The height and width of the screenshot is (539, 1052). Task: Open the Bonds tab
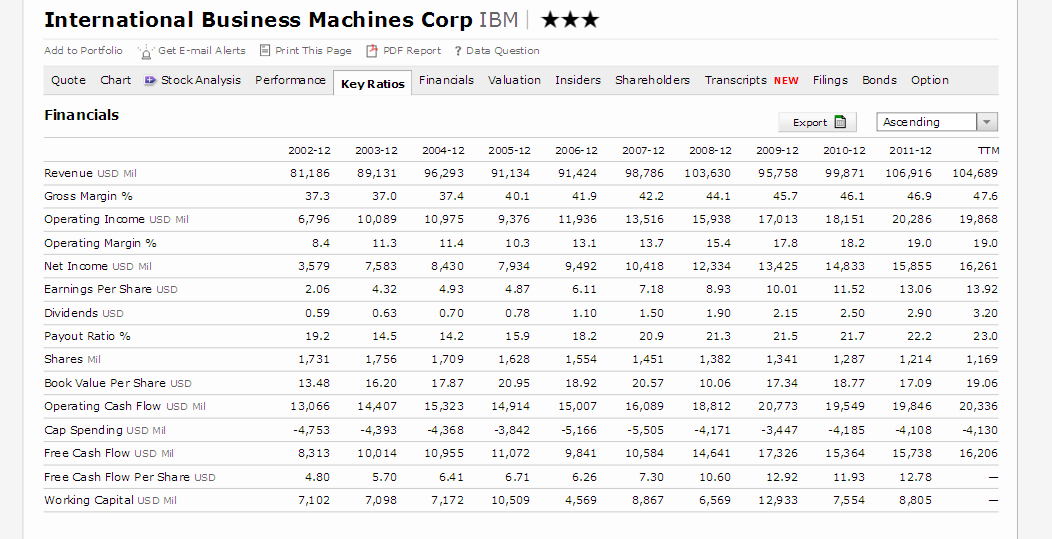[x=879, y=80]
